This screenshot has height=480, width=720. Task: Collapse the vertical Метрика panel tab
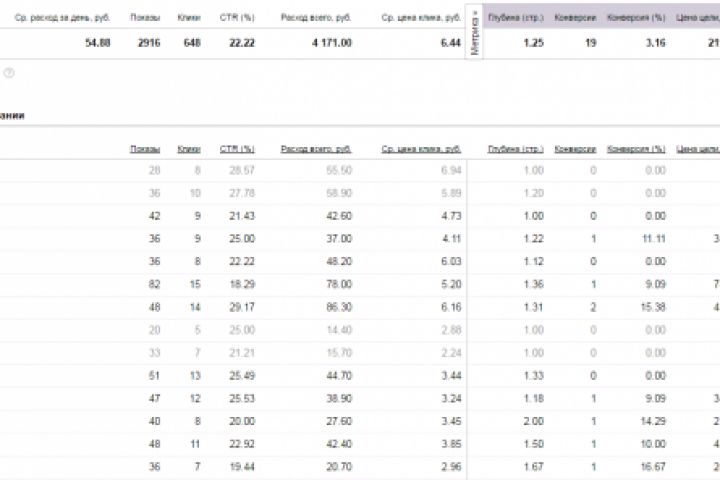tap(475, 32)
